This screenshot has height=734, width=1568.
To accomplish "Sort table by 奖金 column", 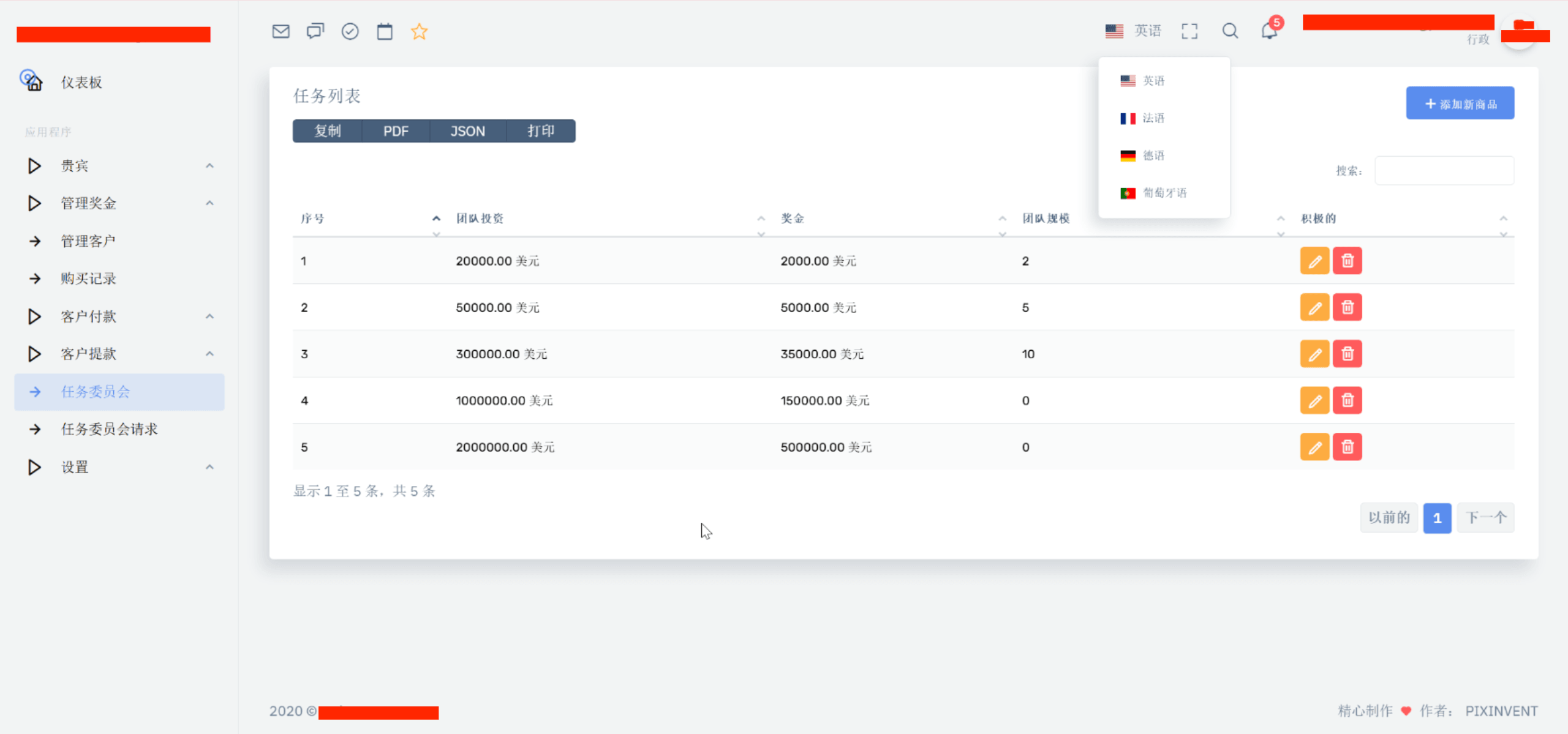I will coord(793,219).
